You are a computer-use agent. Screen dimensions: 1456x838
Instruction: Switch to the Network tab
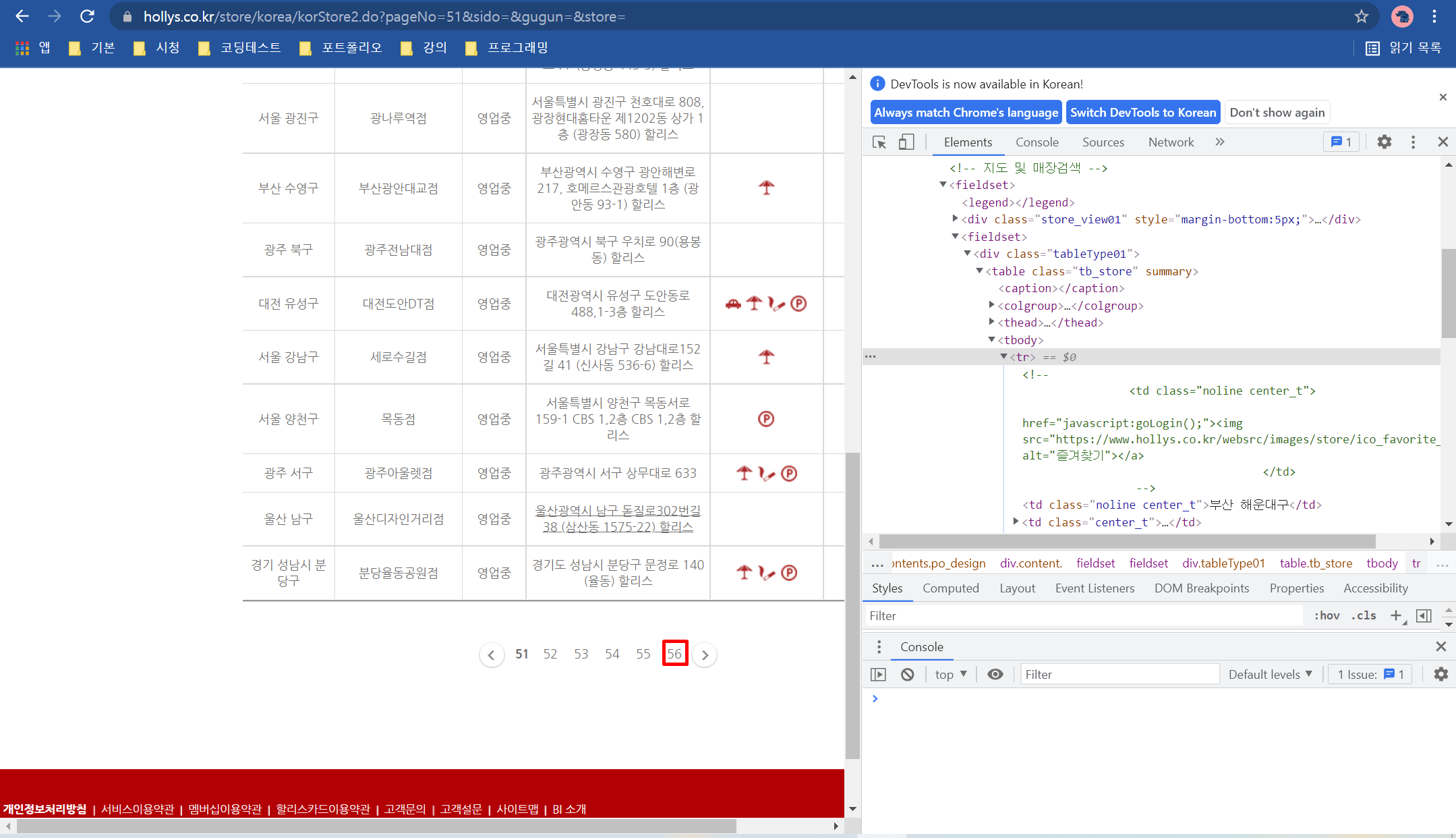[x=1171, y=142]
